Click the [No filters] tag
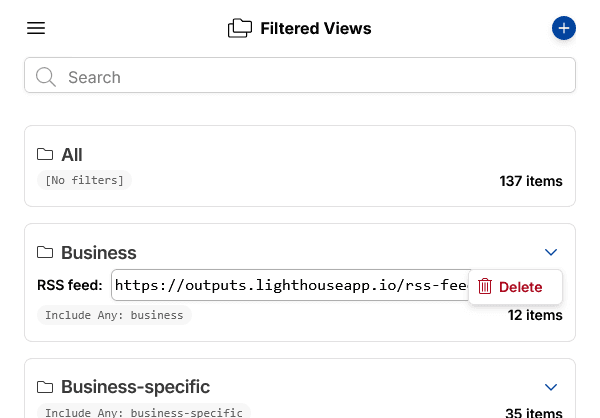This screenshot has height=418, width=600. [84, 180]
